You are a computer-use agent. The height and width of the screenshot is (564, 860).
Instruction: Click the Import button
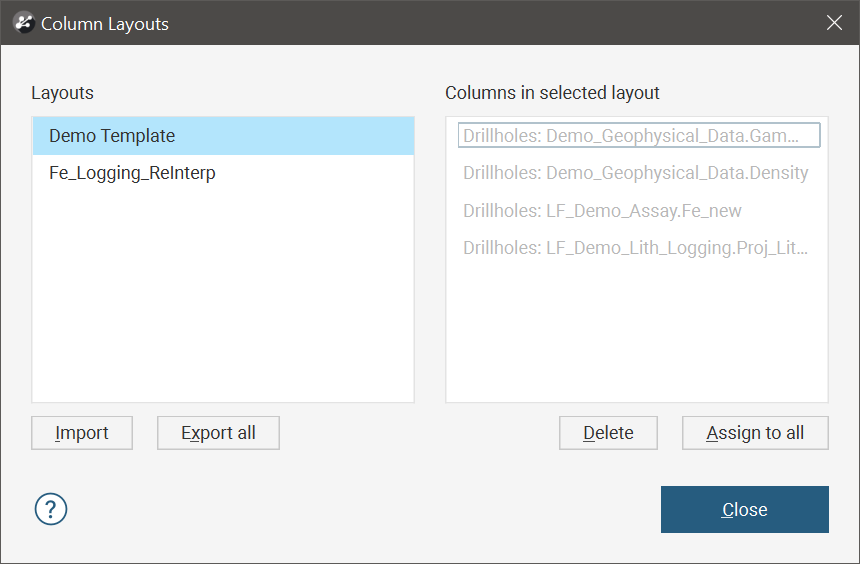click(x=82, y=433)
